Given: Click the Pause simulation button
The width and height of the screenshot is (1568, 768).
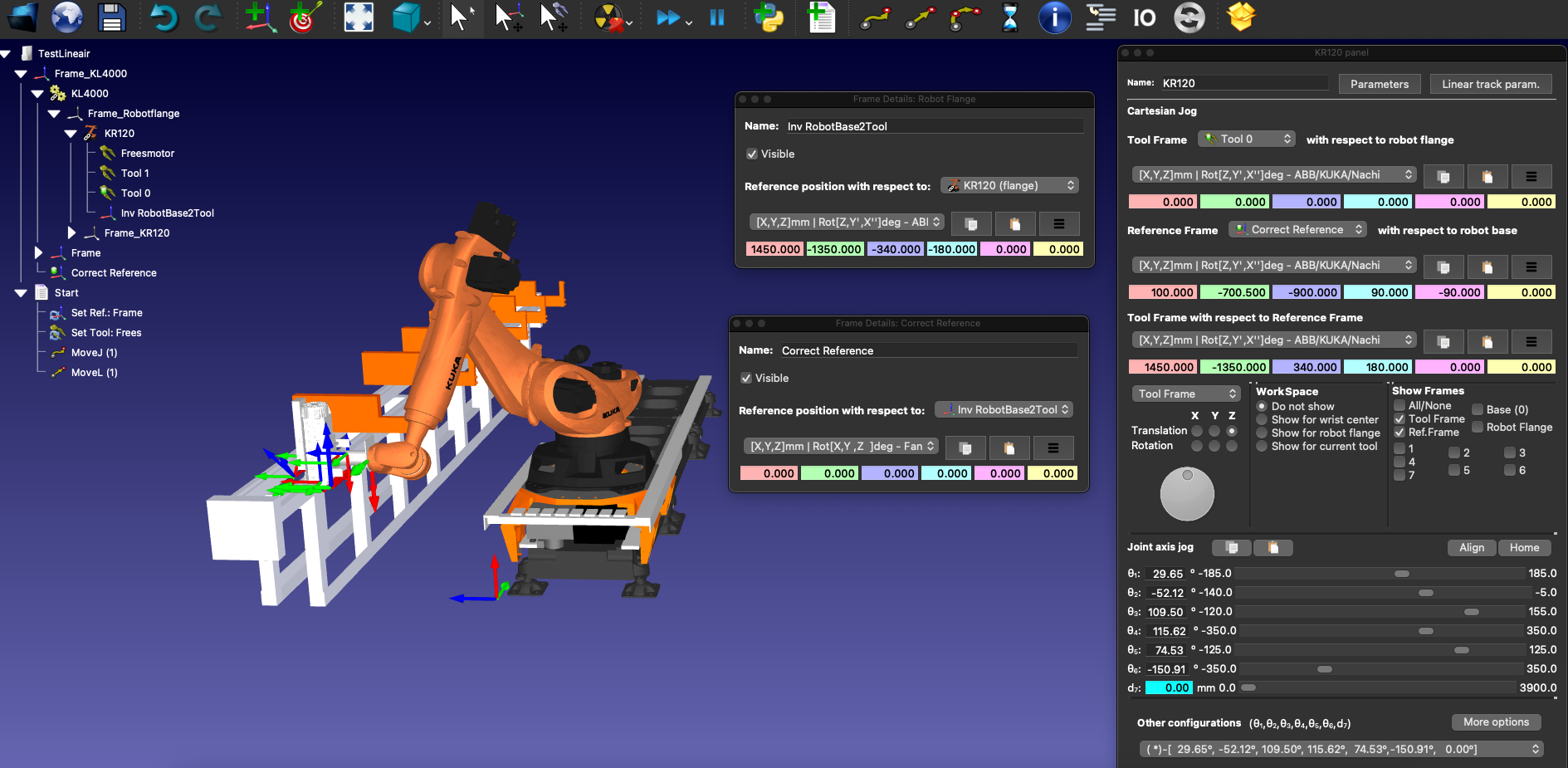Looking at the screenshot, I should click(717, 17).
